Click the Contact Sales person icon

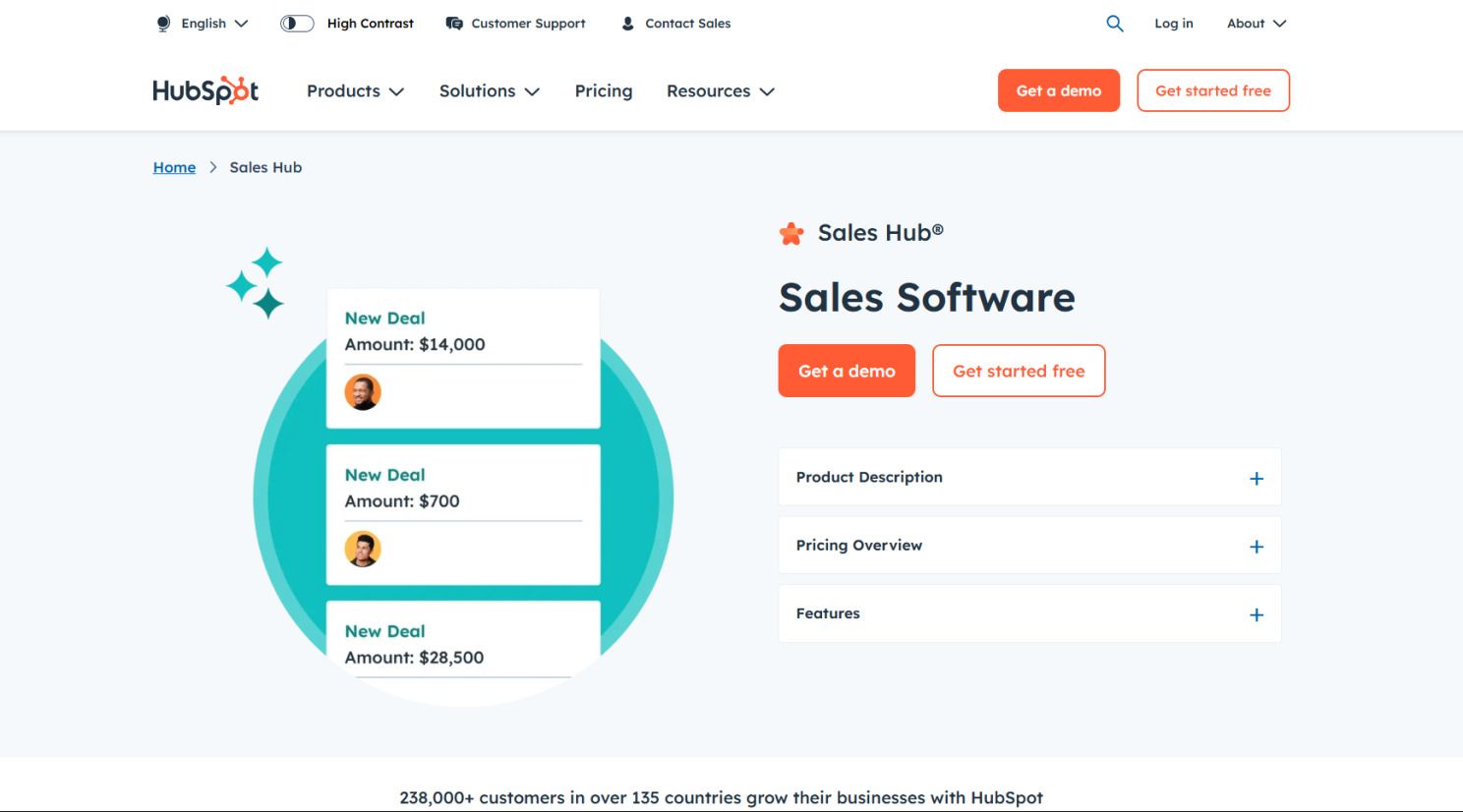tap(627, 24)
